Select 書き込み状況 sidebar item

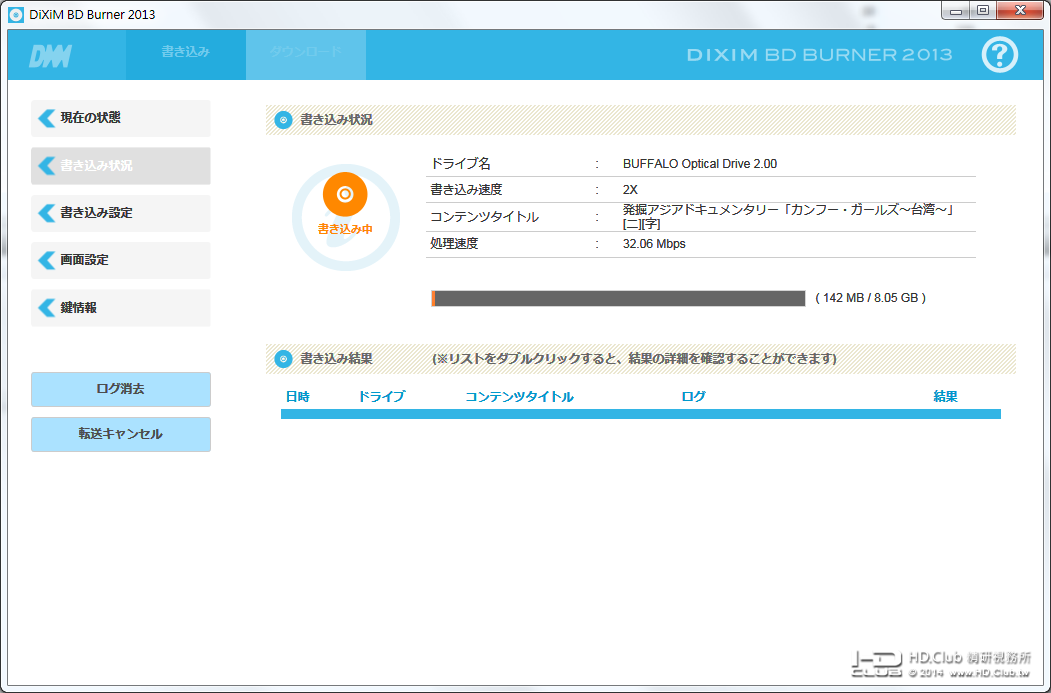121,166
